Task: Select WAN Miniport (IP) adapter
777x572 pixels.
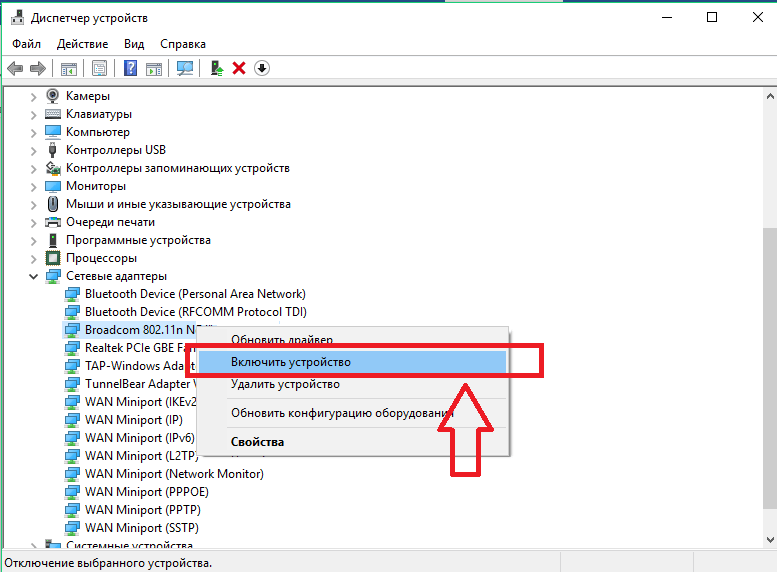Action: tap(134, 420)
